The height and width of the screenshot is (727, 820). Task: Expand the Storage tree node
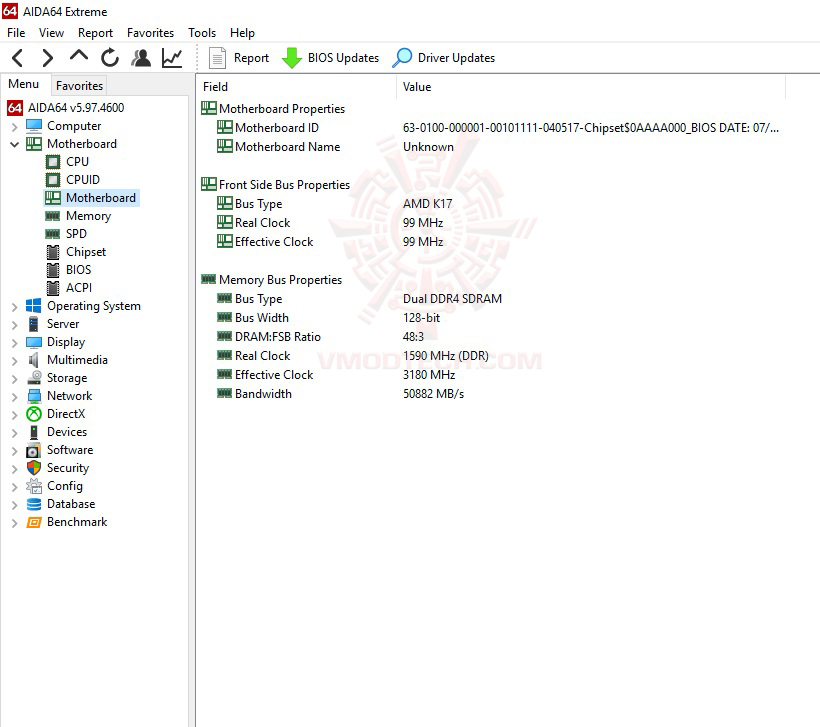[15, 379]
